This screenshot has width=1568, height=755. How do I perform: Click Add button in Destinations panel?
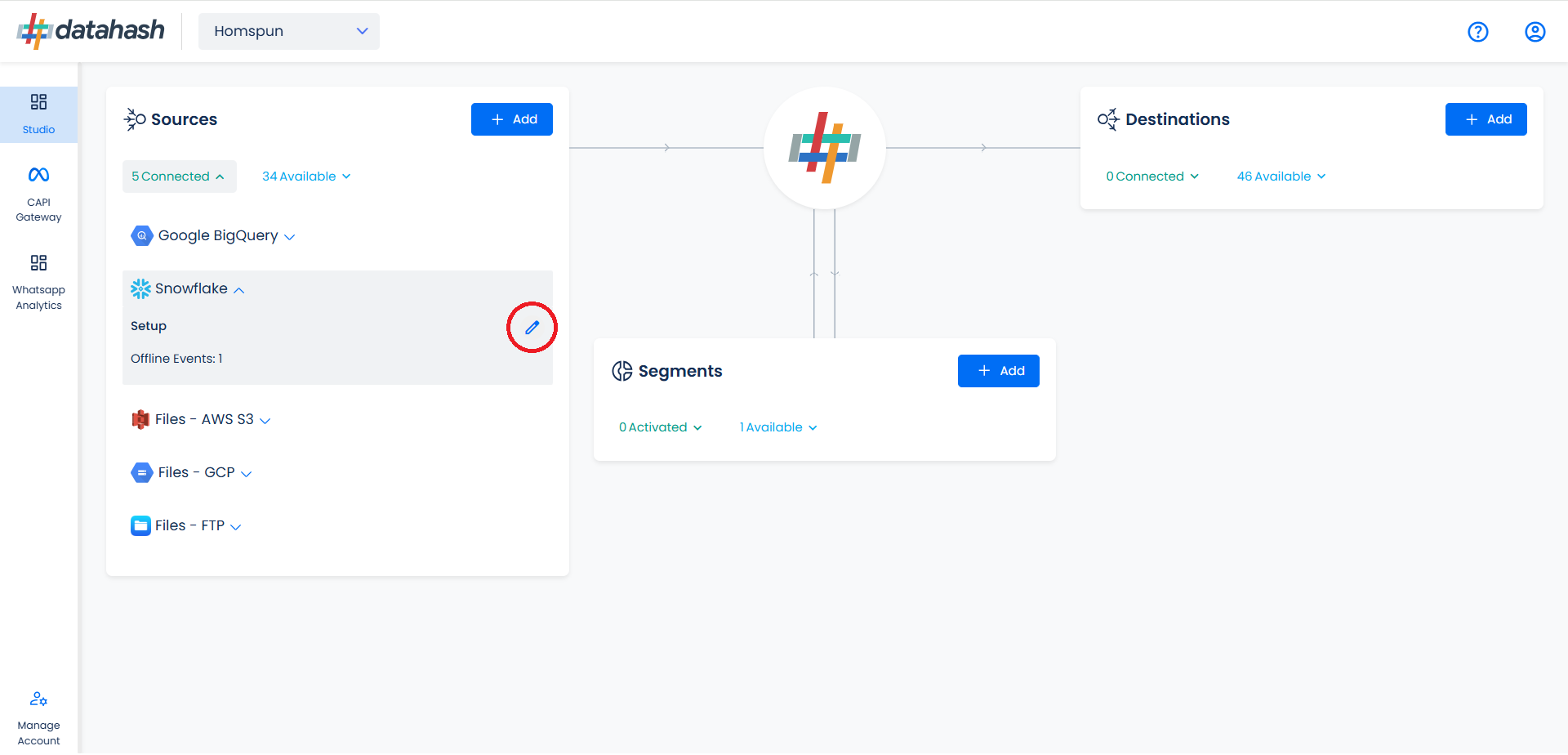(x=1486, y=119)
